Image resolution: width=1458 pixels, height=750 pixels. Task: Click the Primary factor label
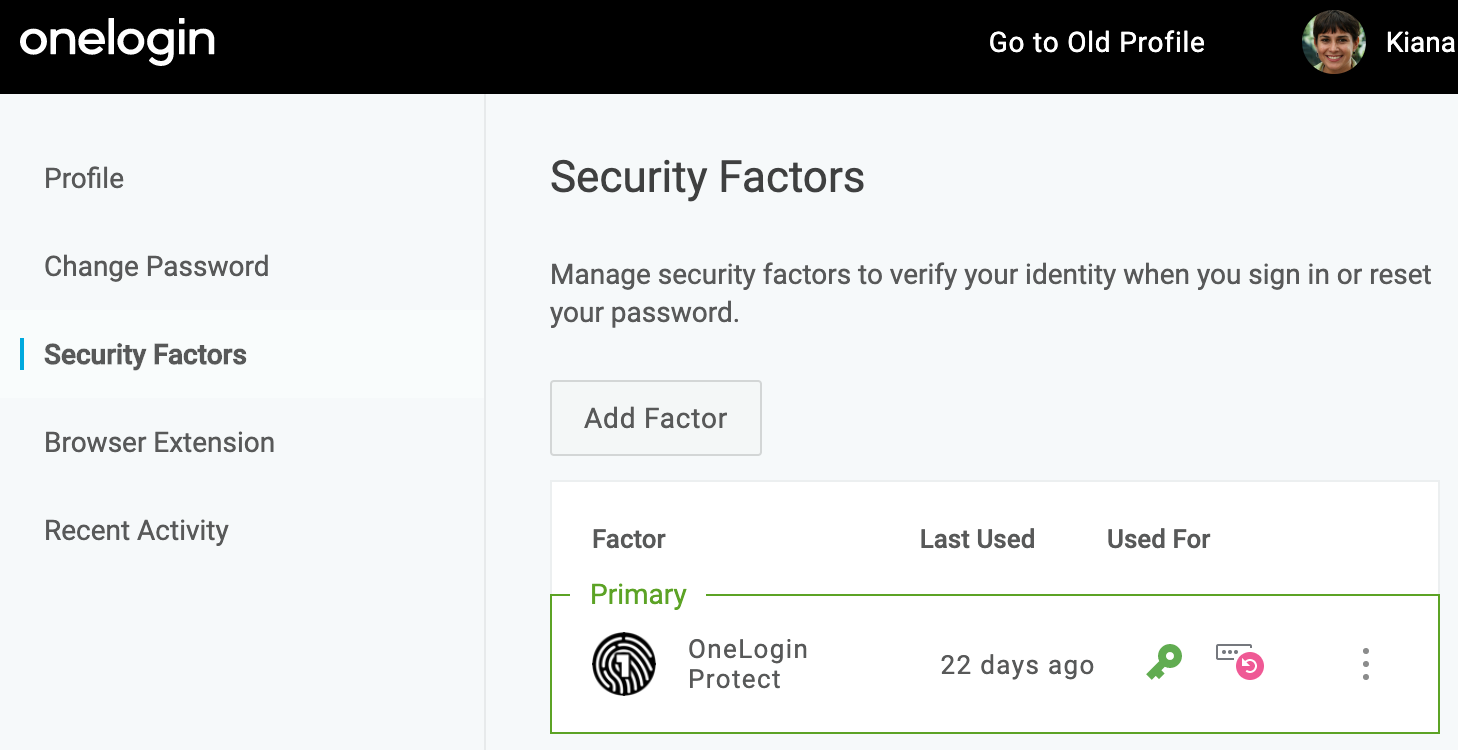coord(638,594)
